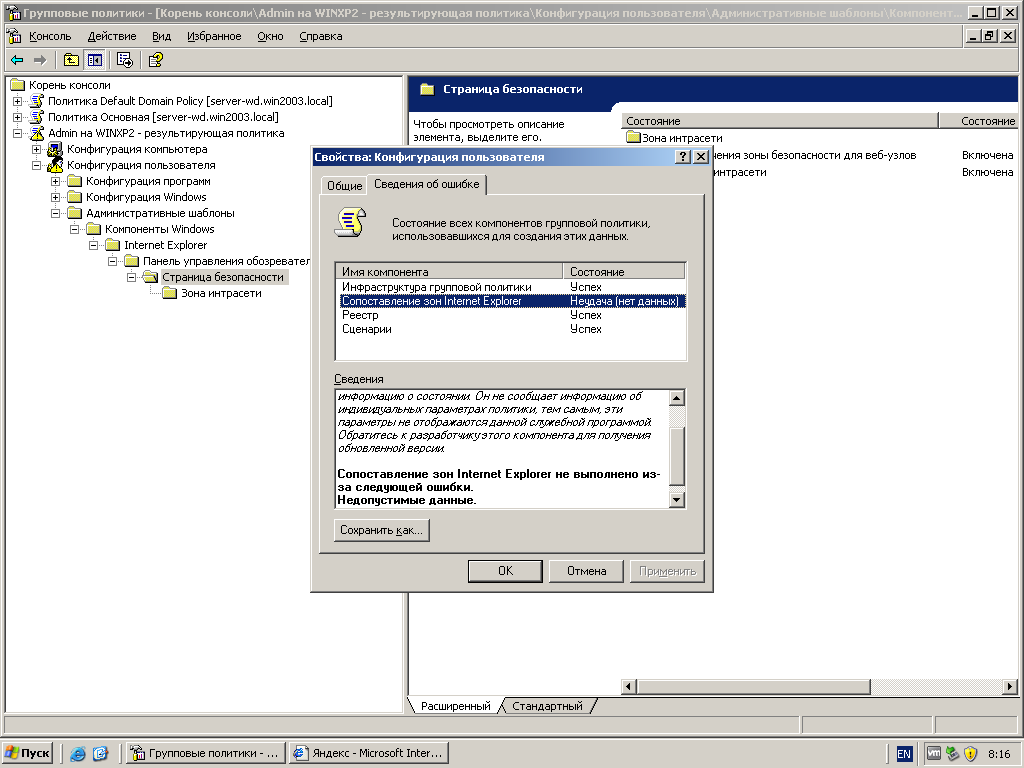
Task: Click the Сведения scrollbar thumb
Action: pos(677,456)
